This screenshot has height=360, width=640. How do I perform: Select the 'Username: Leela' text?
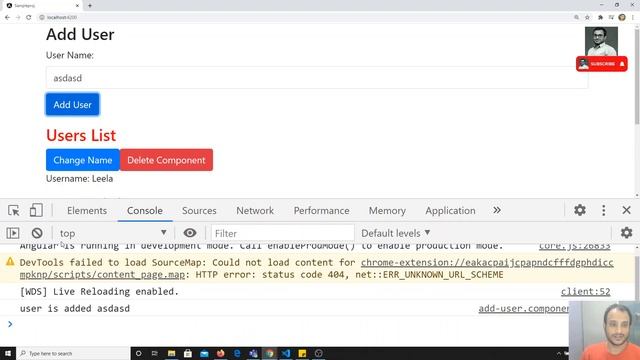80,178
